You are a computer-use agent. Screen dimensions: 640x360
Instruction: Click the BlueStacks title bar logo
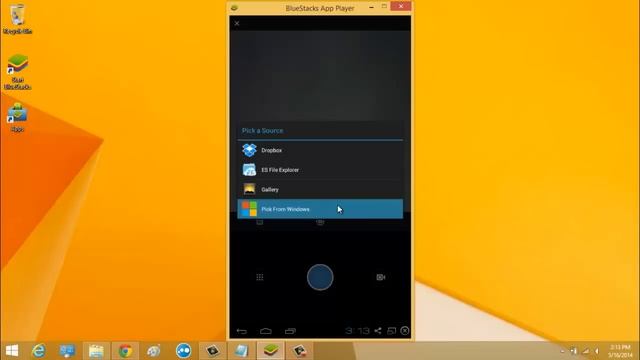point(234,8)
